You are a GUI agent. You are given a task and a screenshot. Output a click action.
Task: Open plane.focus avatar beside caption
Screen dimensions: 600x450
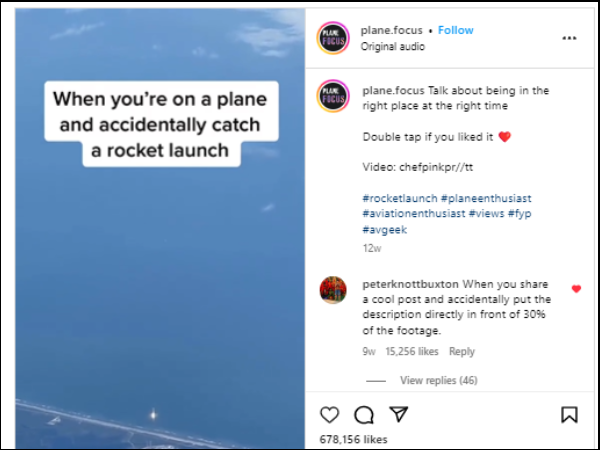coord(333,95)
